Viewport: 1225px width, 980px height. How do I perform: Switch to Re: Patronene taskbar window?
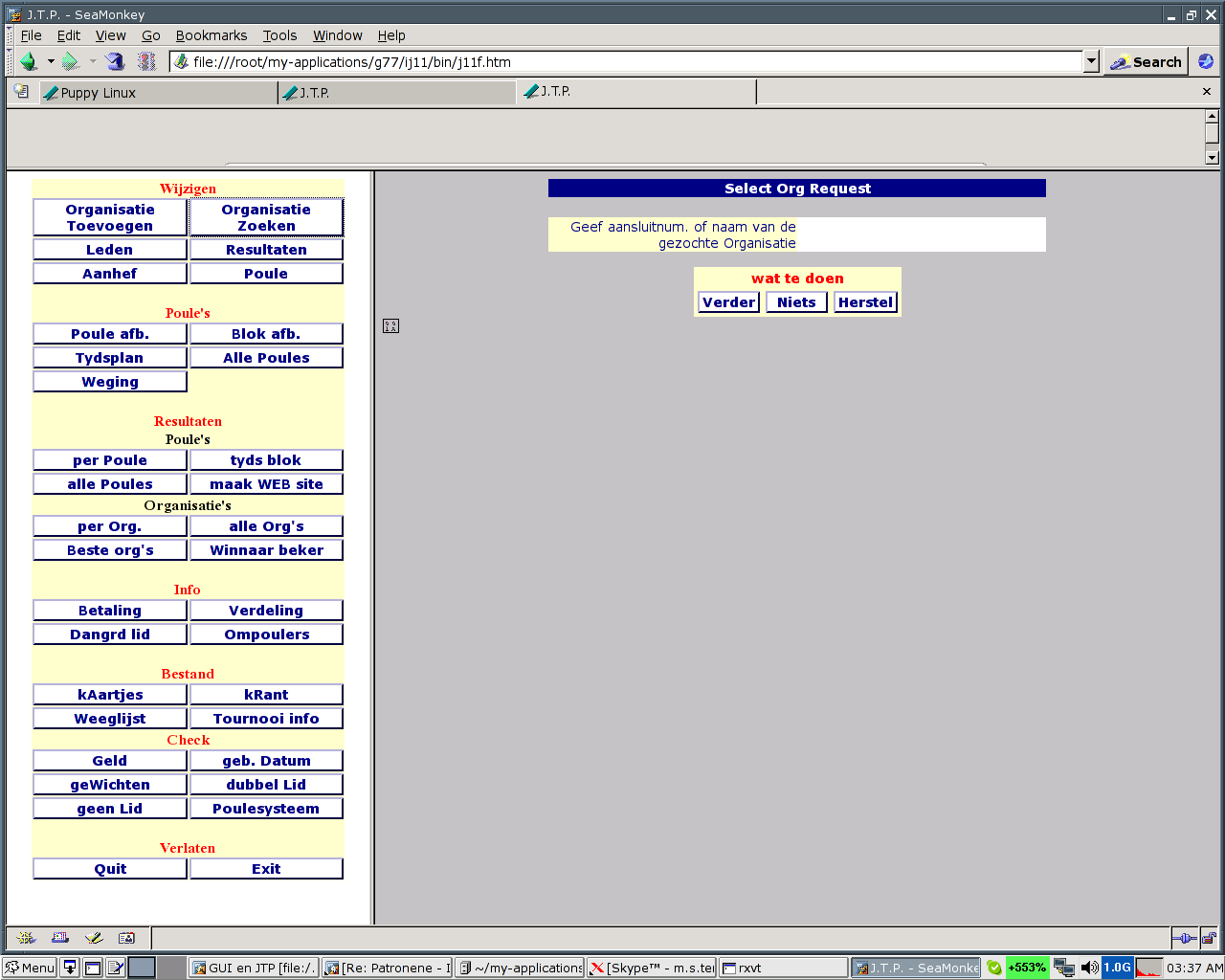387,968
